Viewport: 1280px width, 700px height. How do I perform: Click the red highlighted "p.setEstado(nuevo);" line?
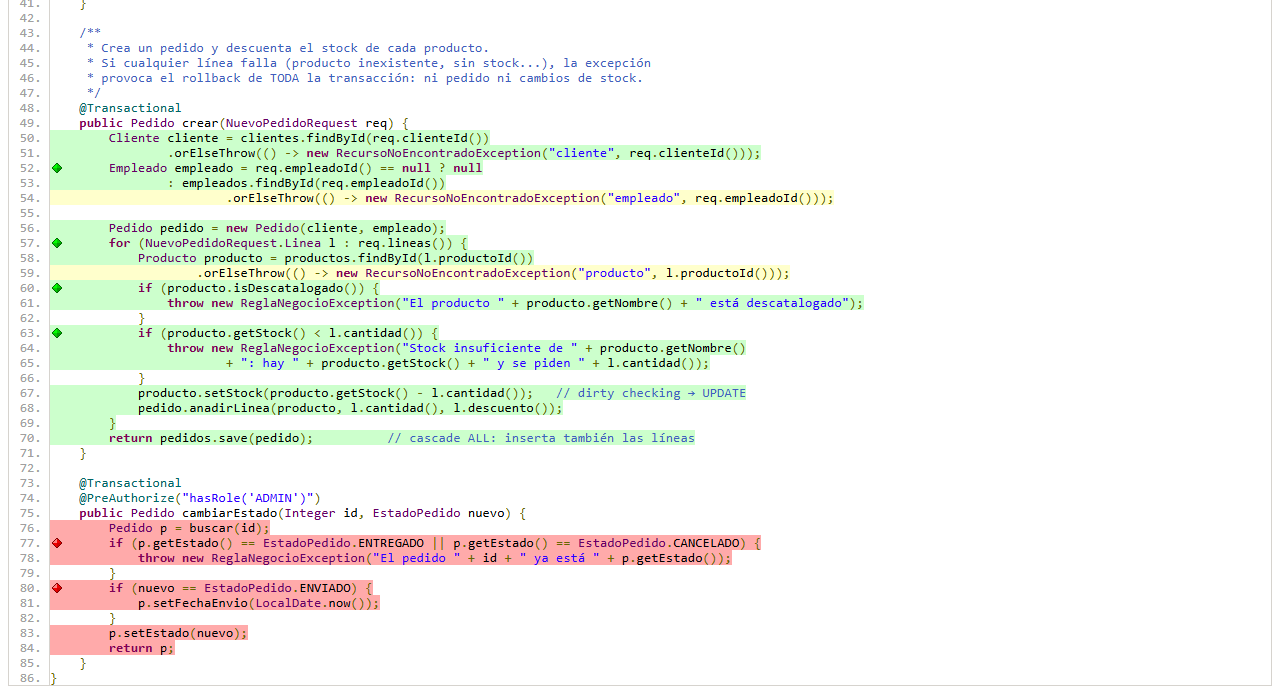(x=178, y=633)
